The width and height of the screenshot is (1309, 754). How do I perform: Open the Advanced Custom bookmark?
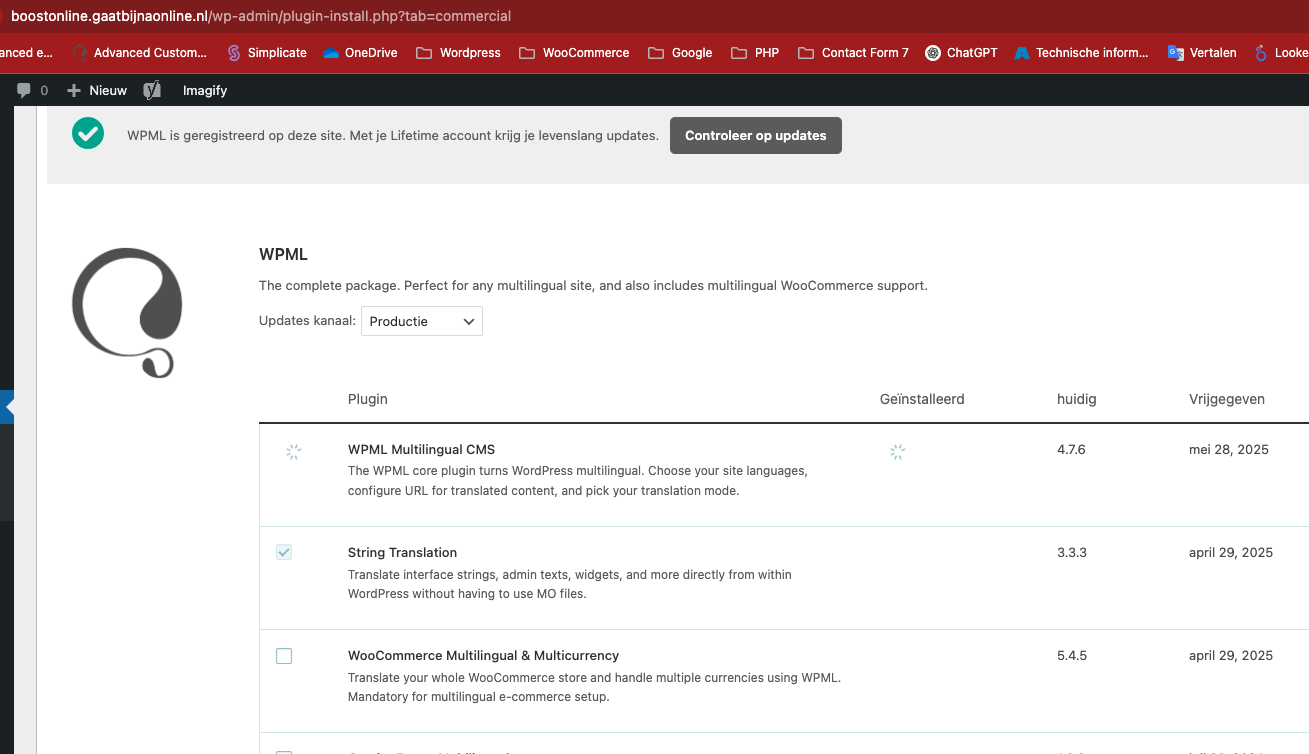(x=139, y=52)
